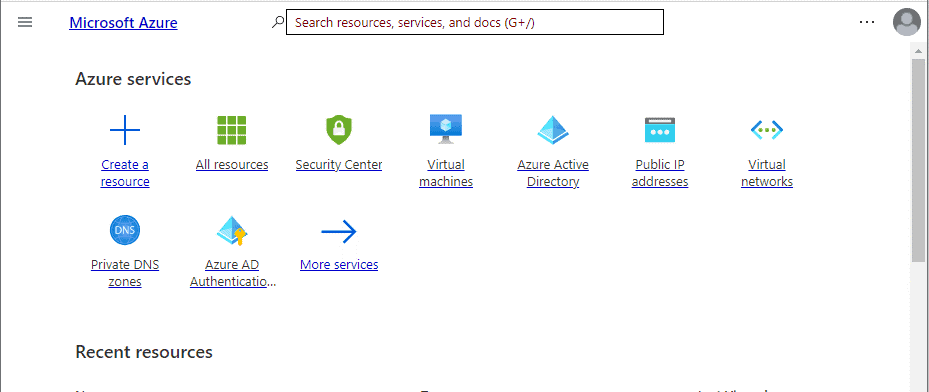Click the Private DNS zones icon

125,230
